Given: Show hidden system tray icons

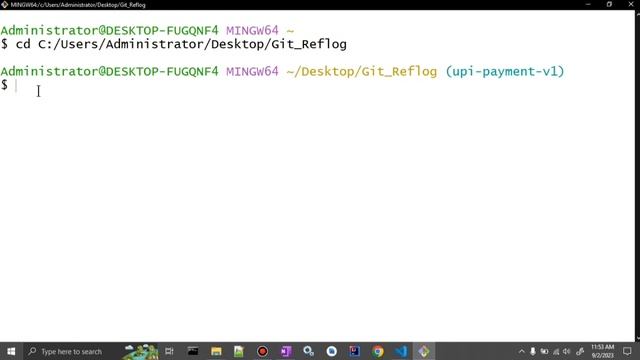Looking at the screenshot, I should click(521, 351).
